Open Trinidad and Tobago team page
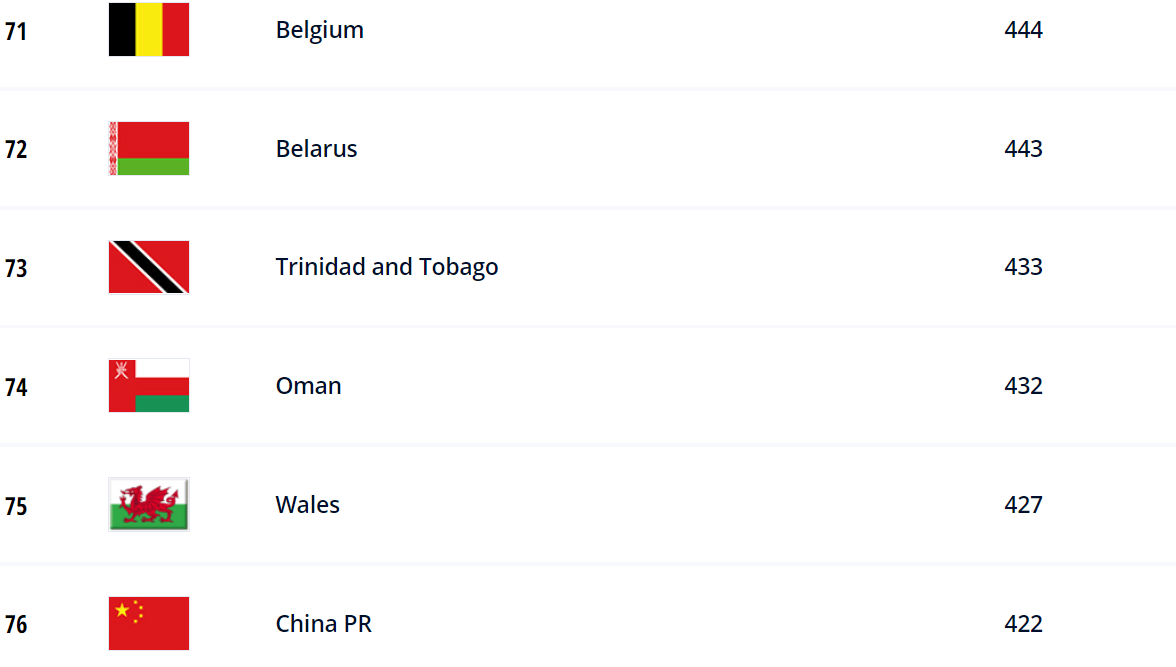 click(x=386, y=267)
